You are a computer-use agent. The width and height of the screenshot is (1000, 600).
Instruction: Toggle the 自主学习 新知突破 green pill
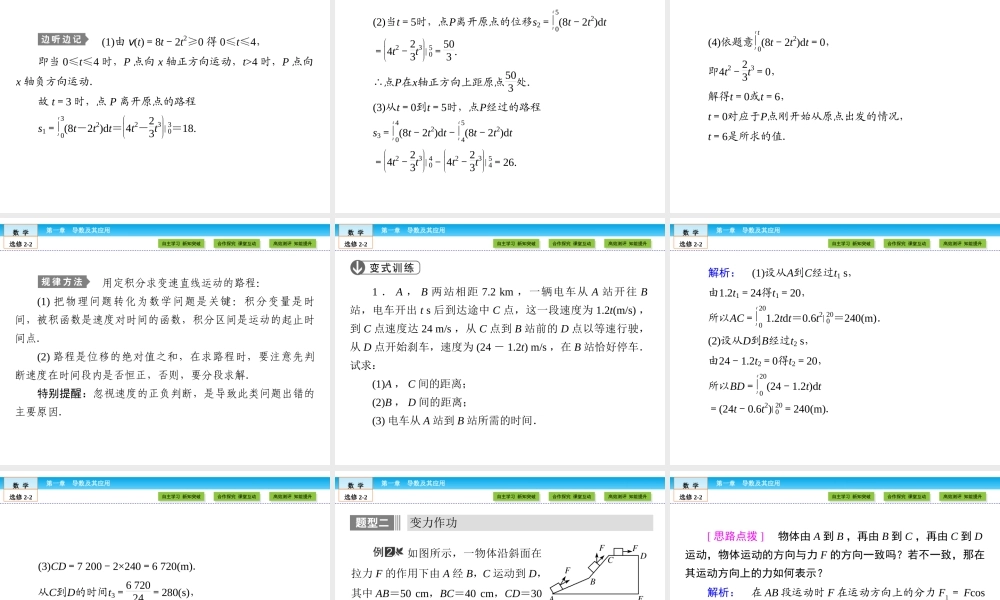[x=181, y=243]
